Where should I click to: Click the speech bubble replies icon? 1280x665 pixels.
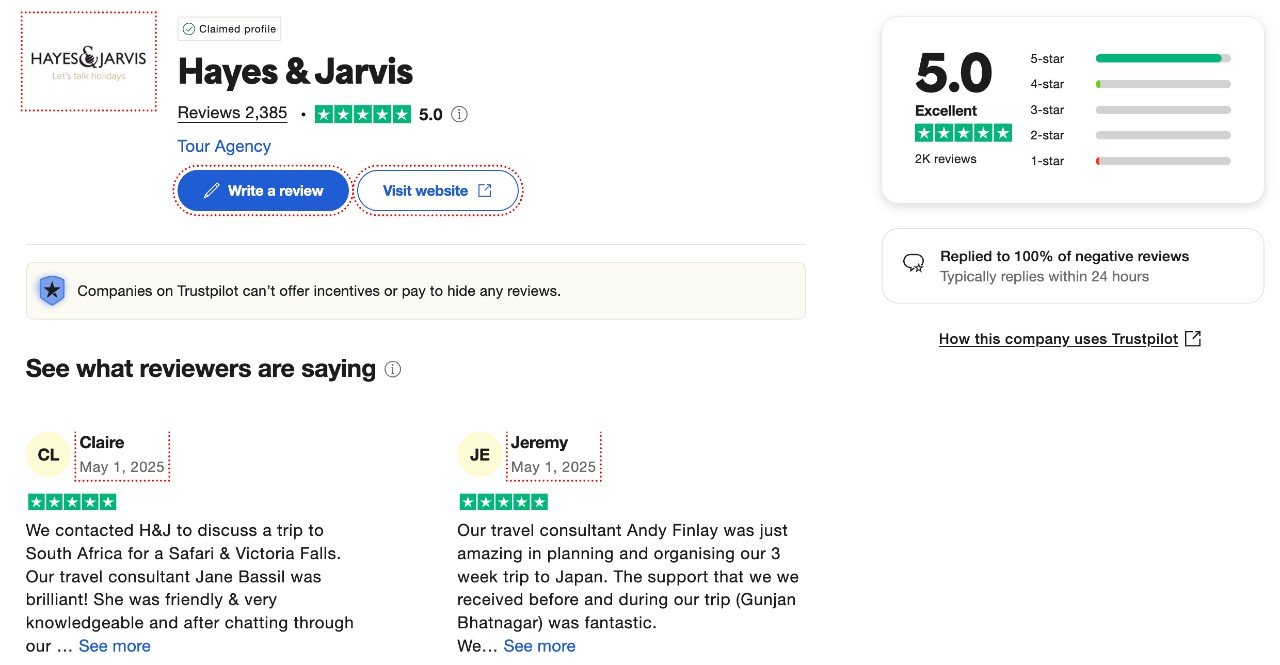coord(913,264)
